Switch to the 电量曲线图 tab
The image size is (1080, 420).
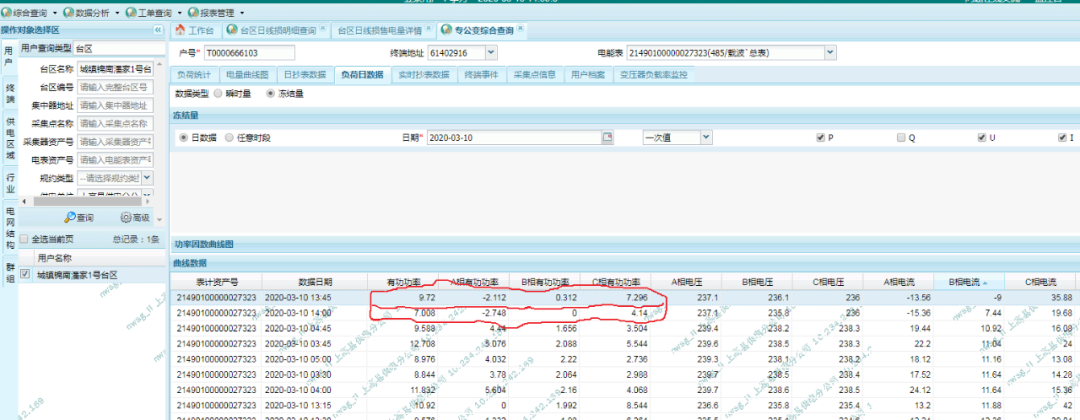pyautogui.click(x=247, y=75)
